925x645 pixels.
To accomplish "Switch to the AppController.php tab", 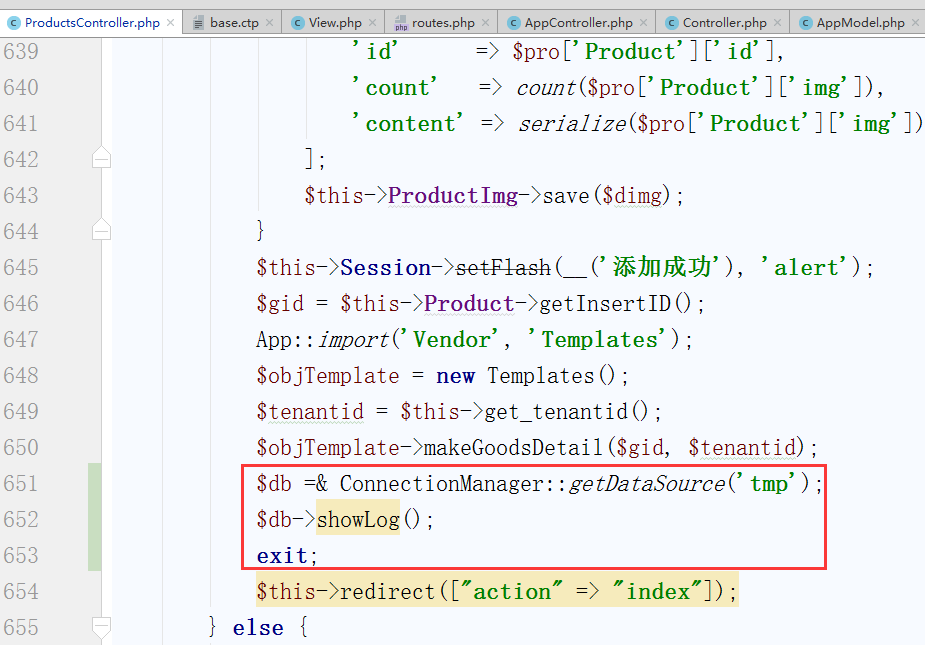I will click(579, 22).
